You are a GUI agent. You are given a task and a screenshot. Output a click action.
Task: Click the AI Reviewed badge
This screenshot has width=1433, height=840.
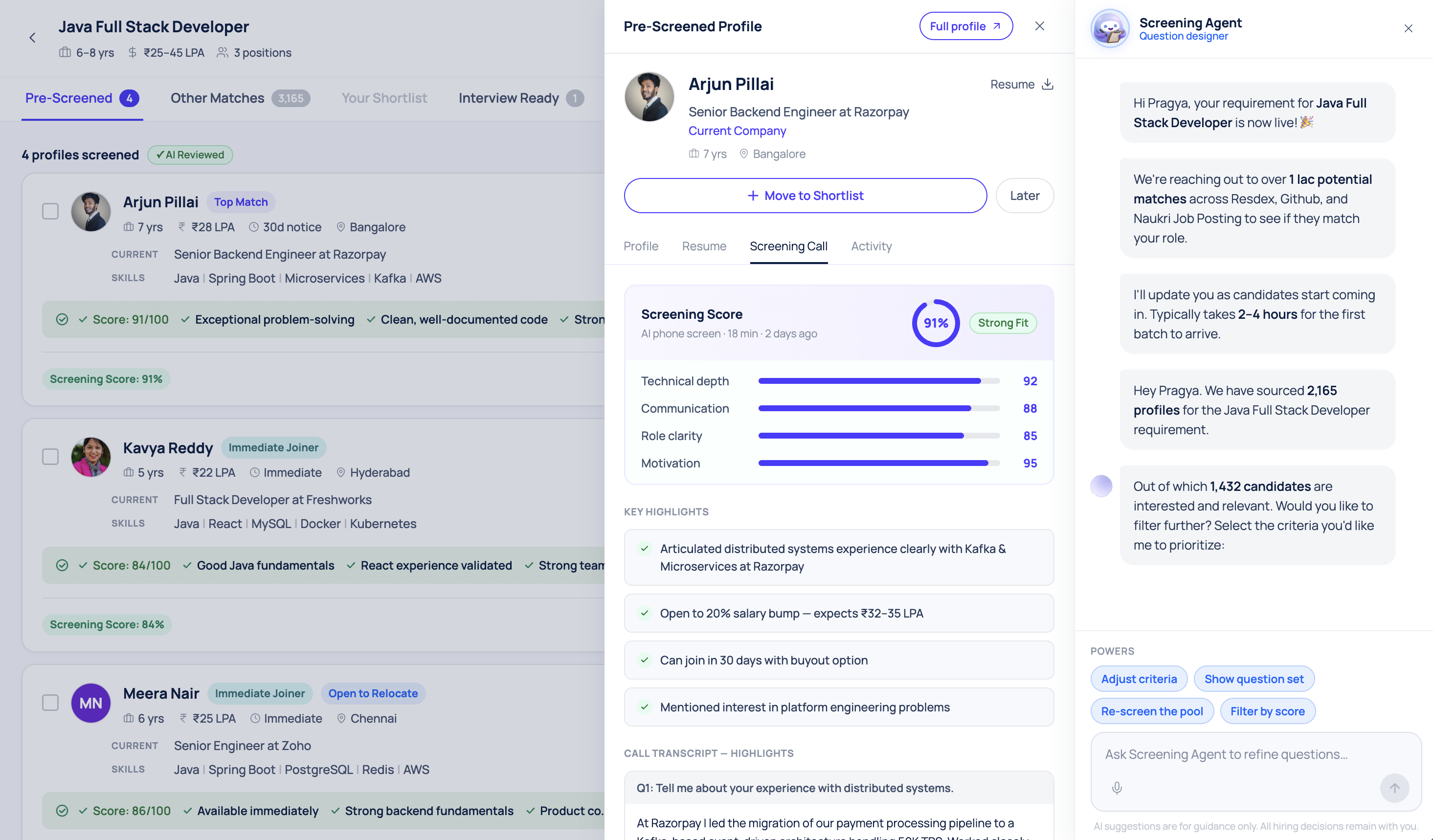click(190, 155)
